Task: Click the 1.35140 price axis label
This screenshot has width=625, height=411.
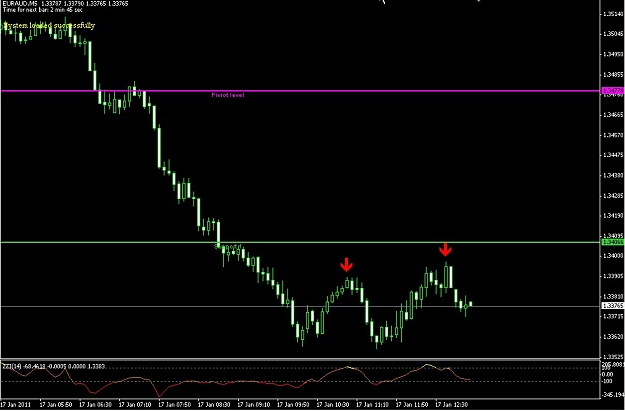Action: pos(613,14)
